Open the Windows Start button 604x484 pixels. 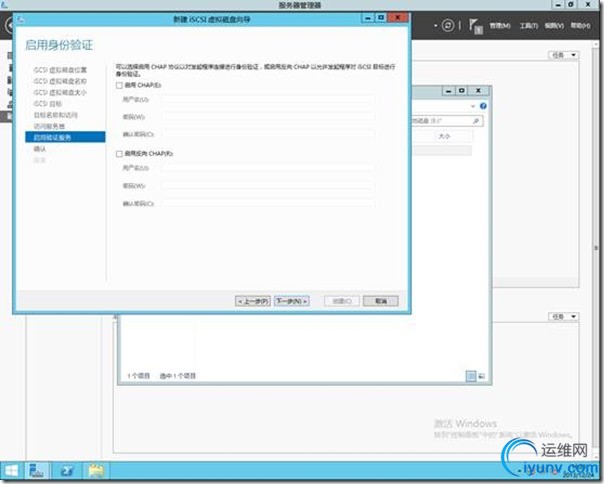coord(11,471)
